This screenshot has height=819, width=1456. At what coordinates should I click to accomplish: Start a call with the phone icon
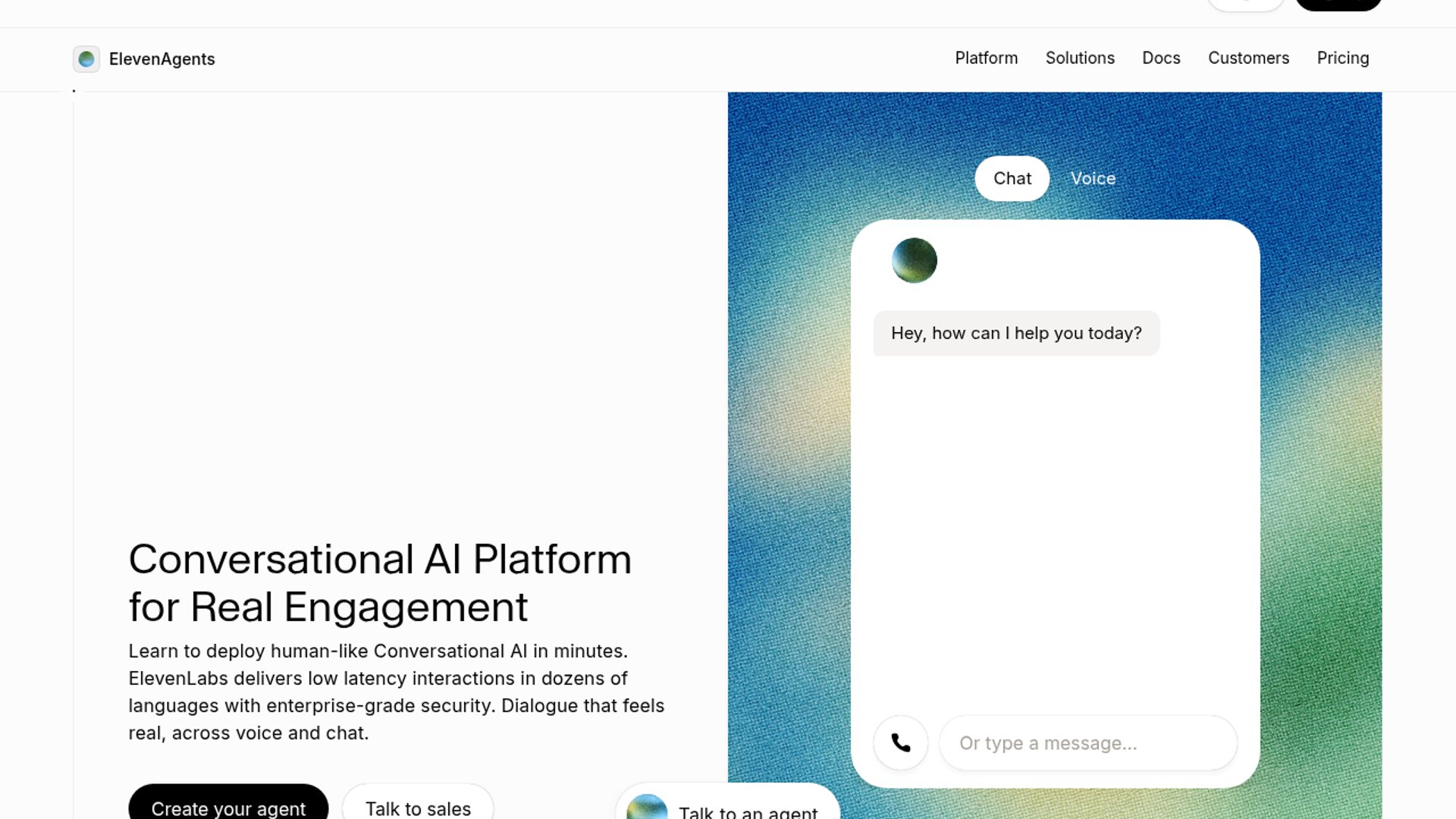pyautogui.click(x=901, y=743)
